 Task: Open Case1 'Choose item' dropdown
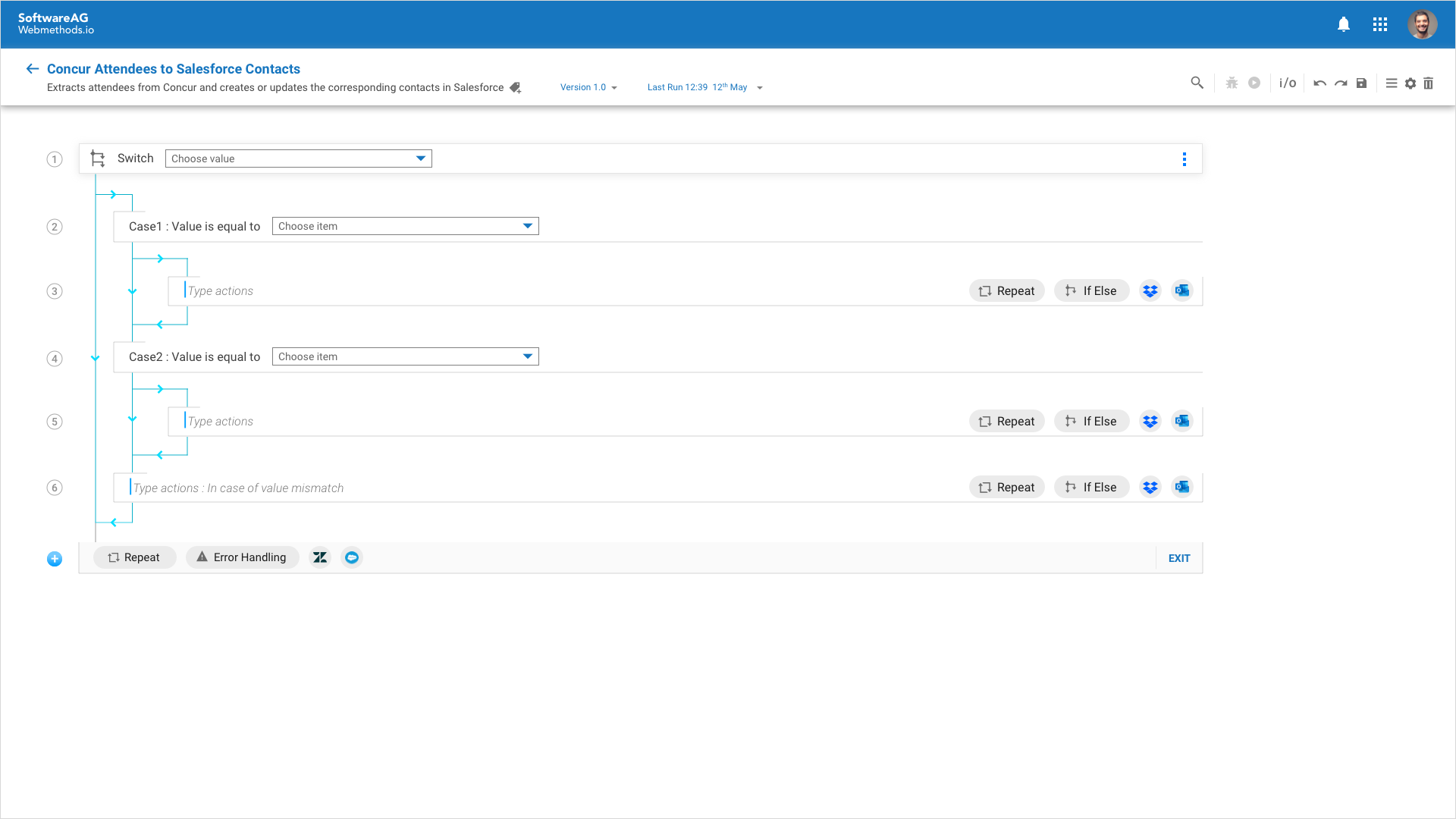[x=406, y=226]
